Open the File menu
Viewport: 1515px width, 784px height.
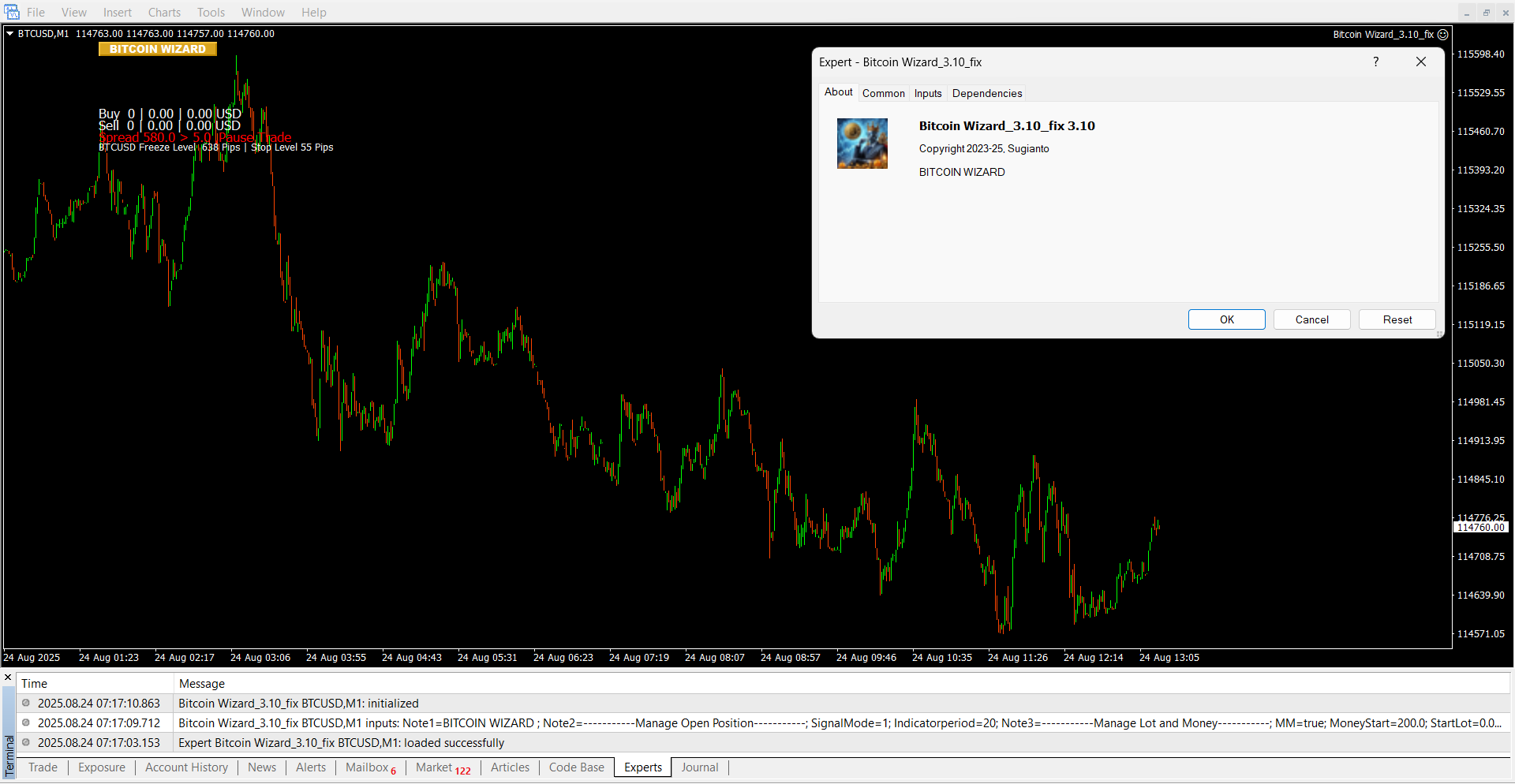tap(36, 13)
